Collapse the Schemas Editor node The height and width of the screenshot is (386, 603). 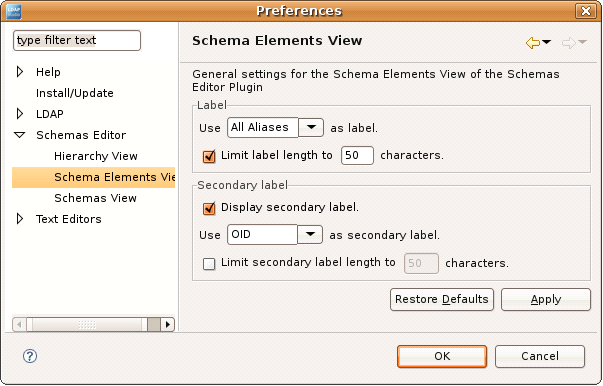(x=20, y=135)
